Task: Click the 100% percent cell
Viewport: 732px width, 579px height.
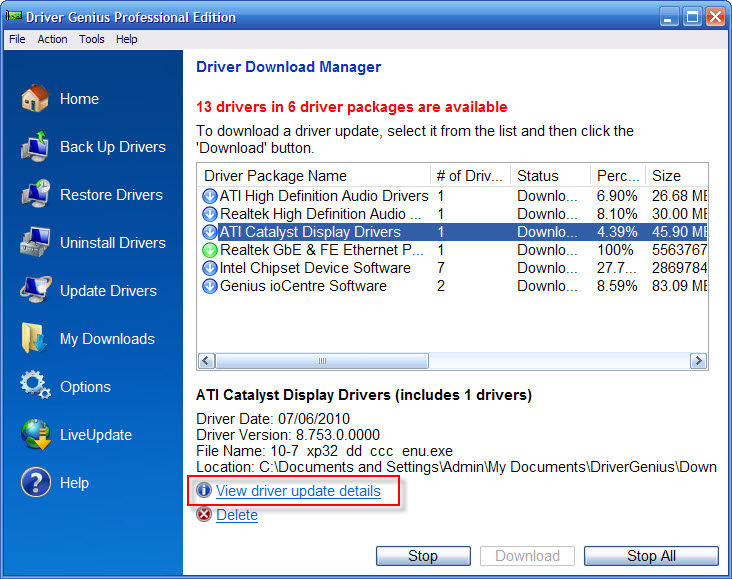Action: (615, 250)
